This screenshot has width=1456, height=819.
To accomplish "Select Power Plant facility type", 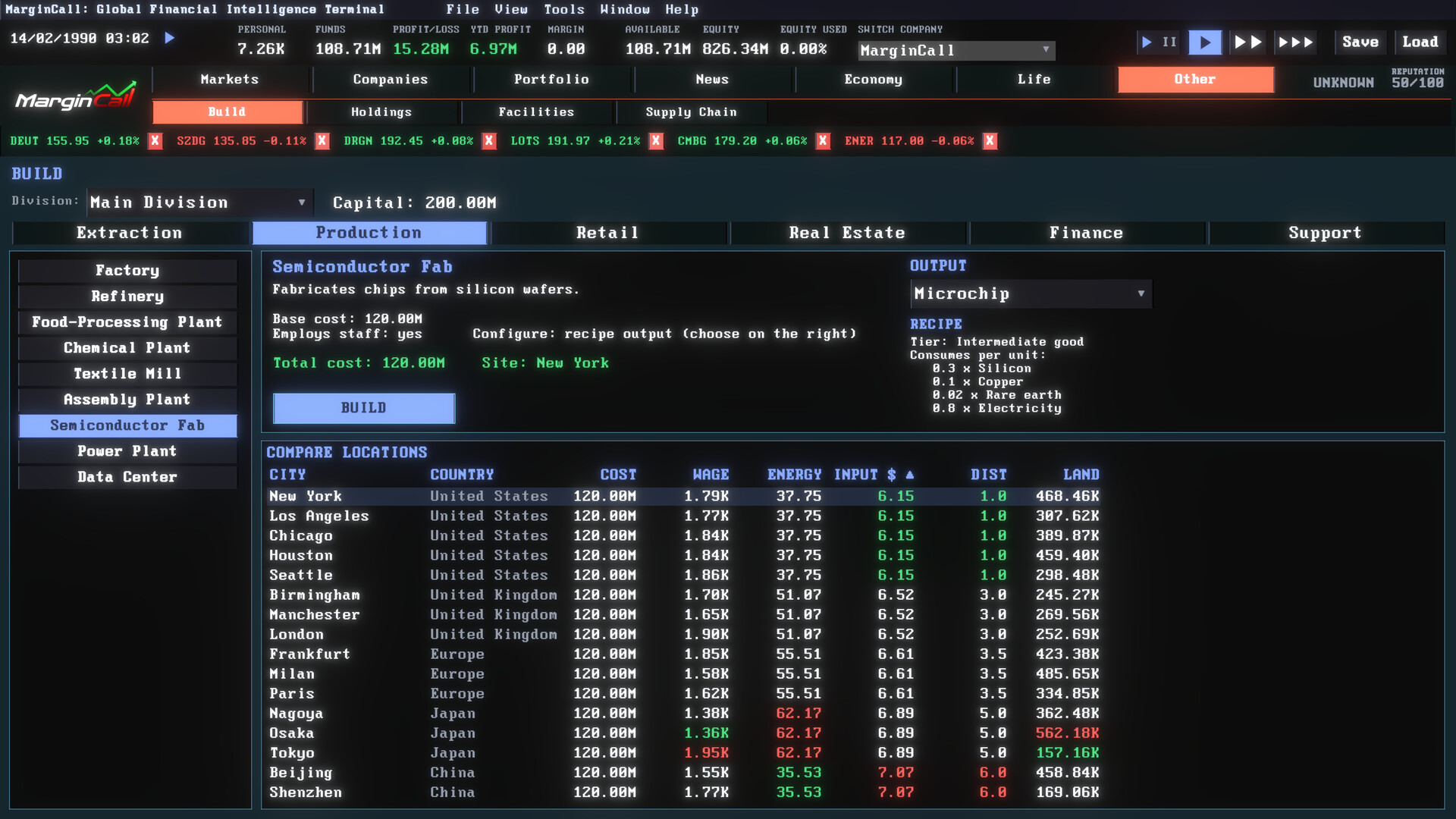I will coord(127,451).
